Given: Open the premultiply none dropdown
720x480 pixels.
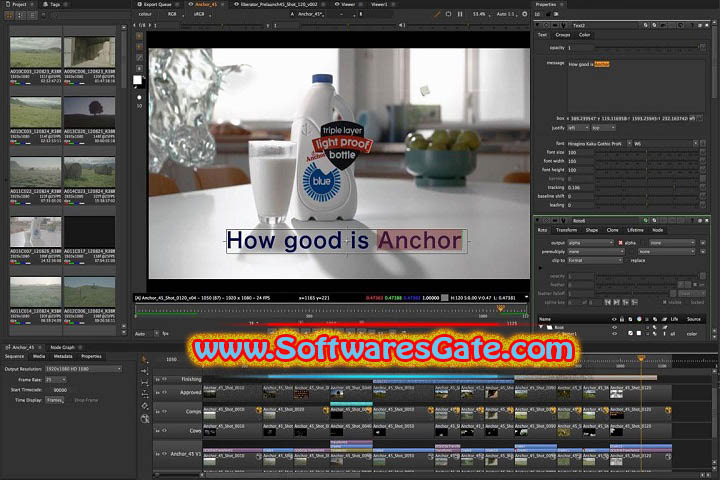Looking at the screenshot, I should click(596, 252).
